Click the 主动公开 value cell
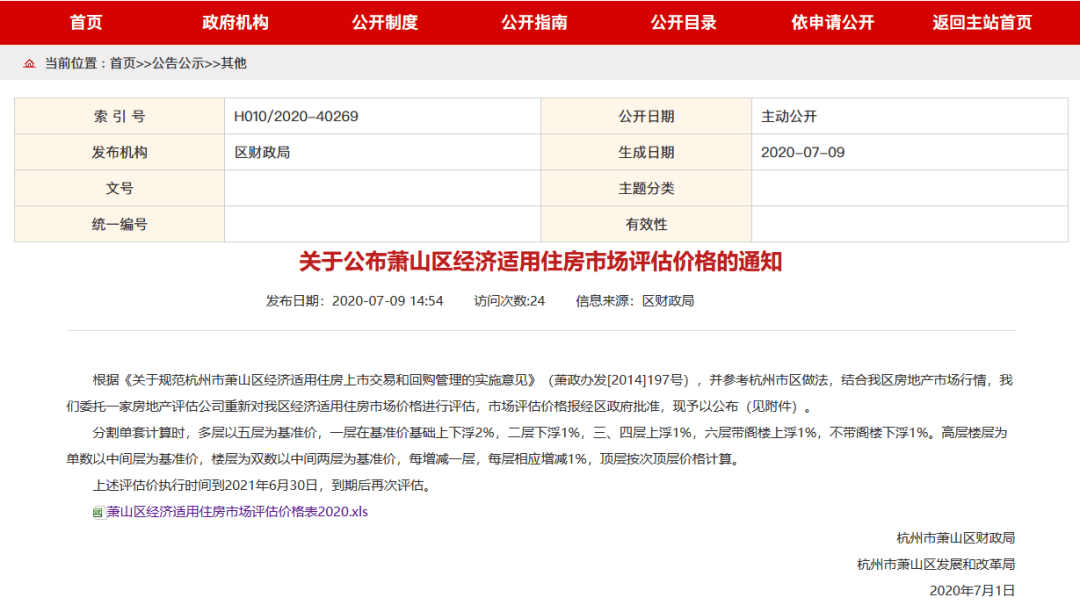 pos(910,116)
